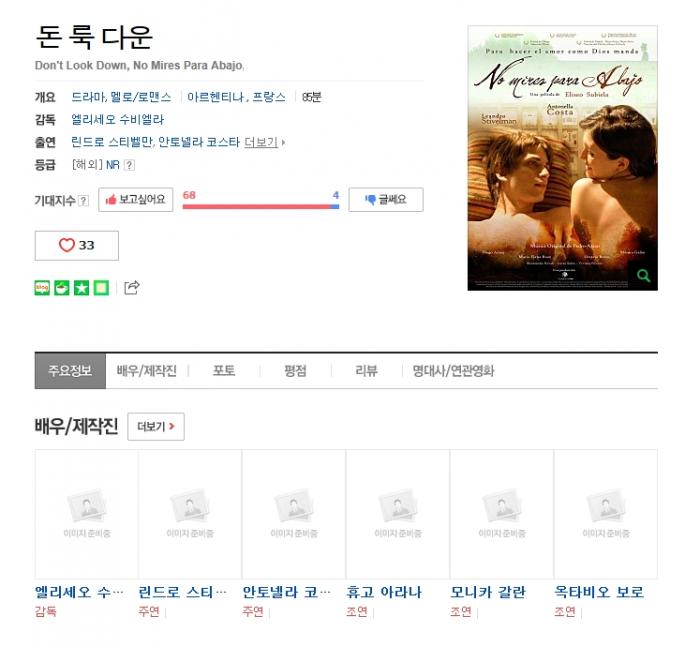Open 휴고 아라나 cast thumbnail
Viewport: 700px width, 647px height.
coord(398,514)
